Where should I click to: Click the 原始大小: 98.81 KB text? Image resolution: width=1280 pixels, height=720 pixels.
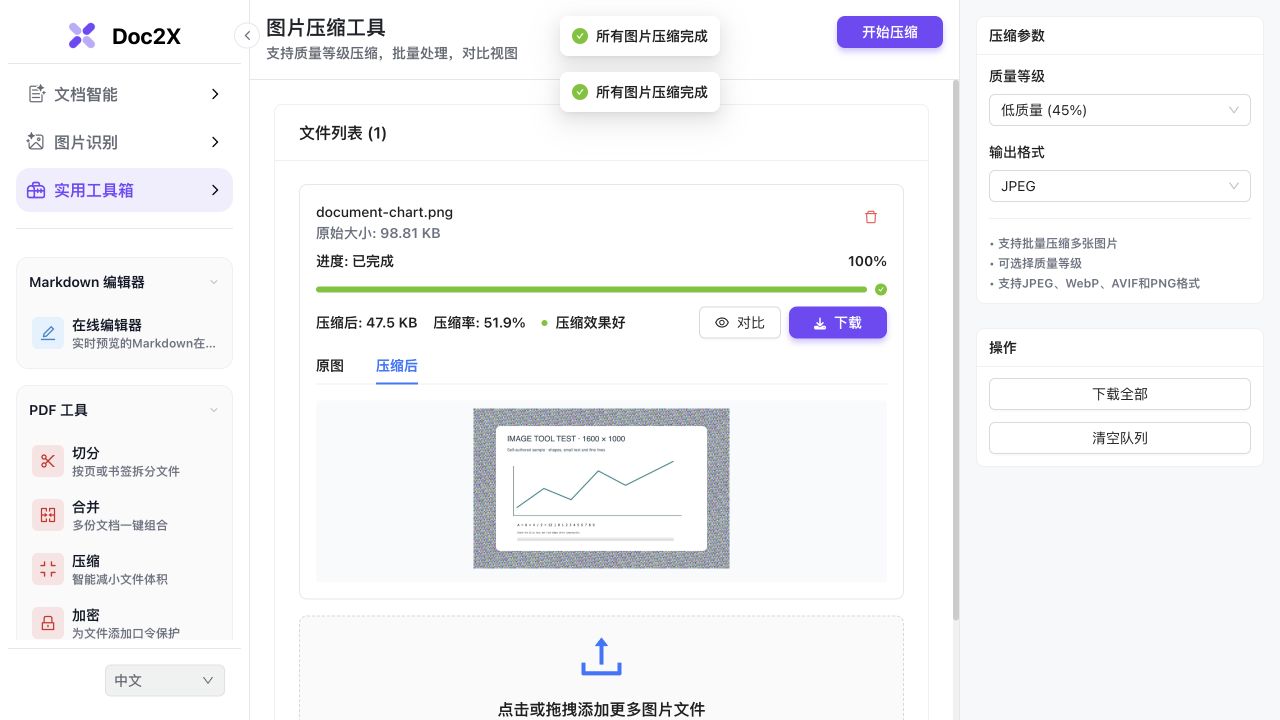point(378,233)
